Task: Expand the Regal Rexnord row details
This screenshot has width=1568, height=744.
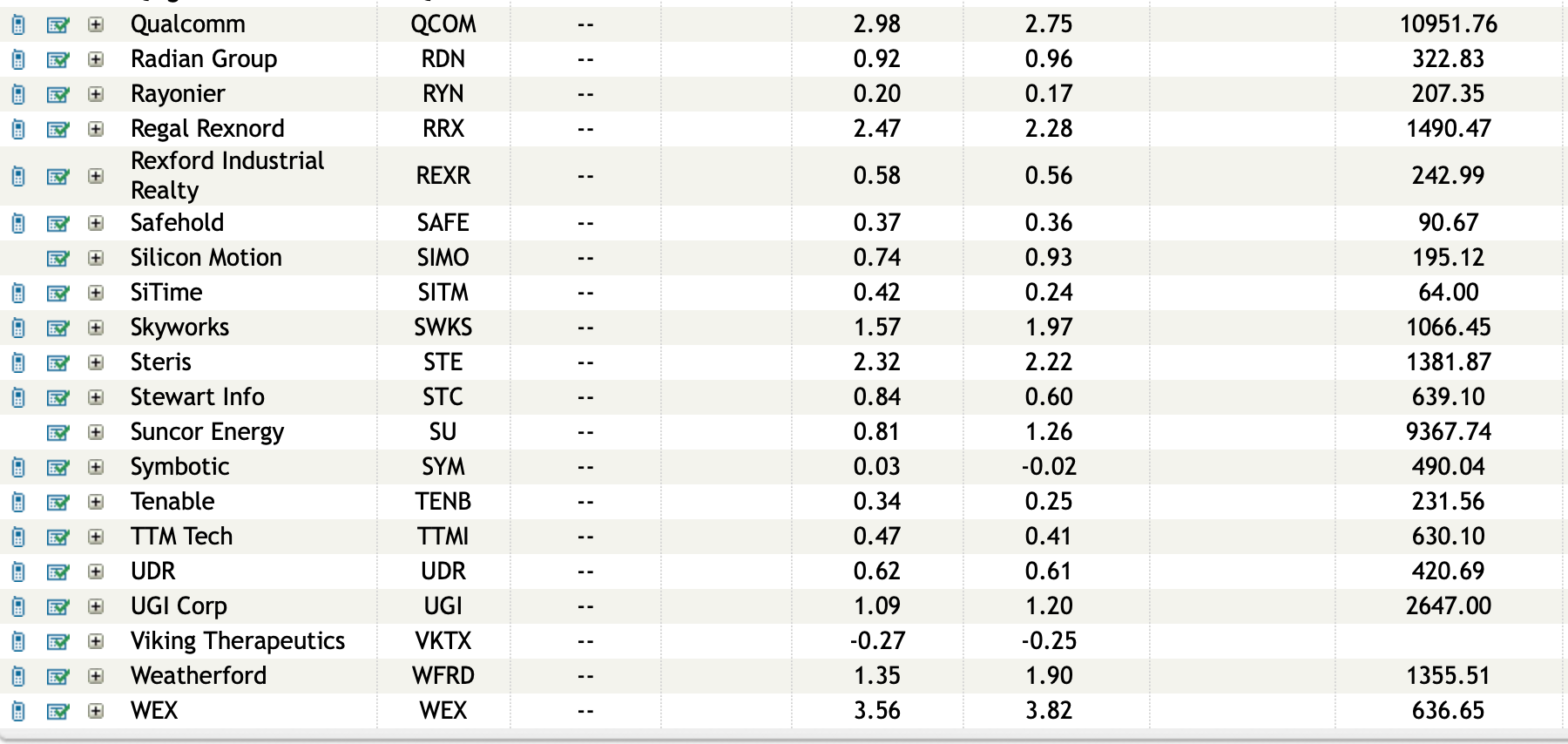Action: (x=96, y=129)
